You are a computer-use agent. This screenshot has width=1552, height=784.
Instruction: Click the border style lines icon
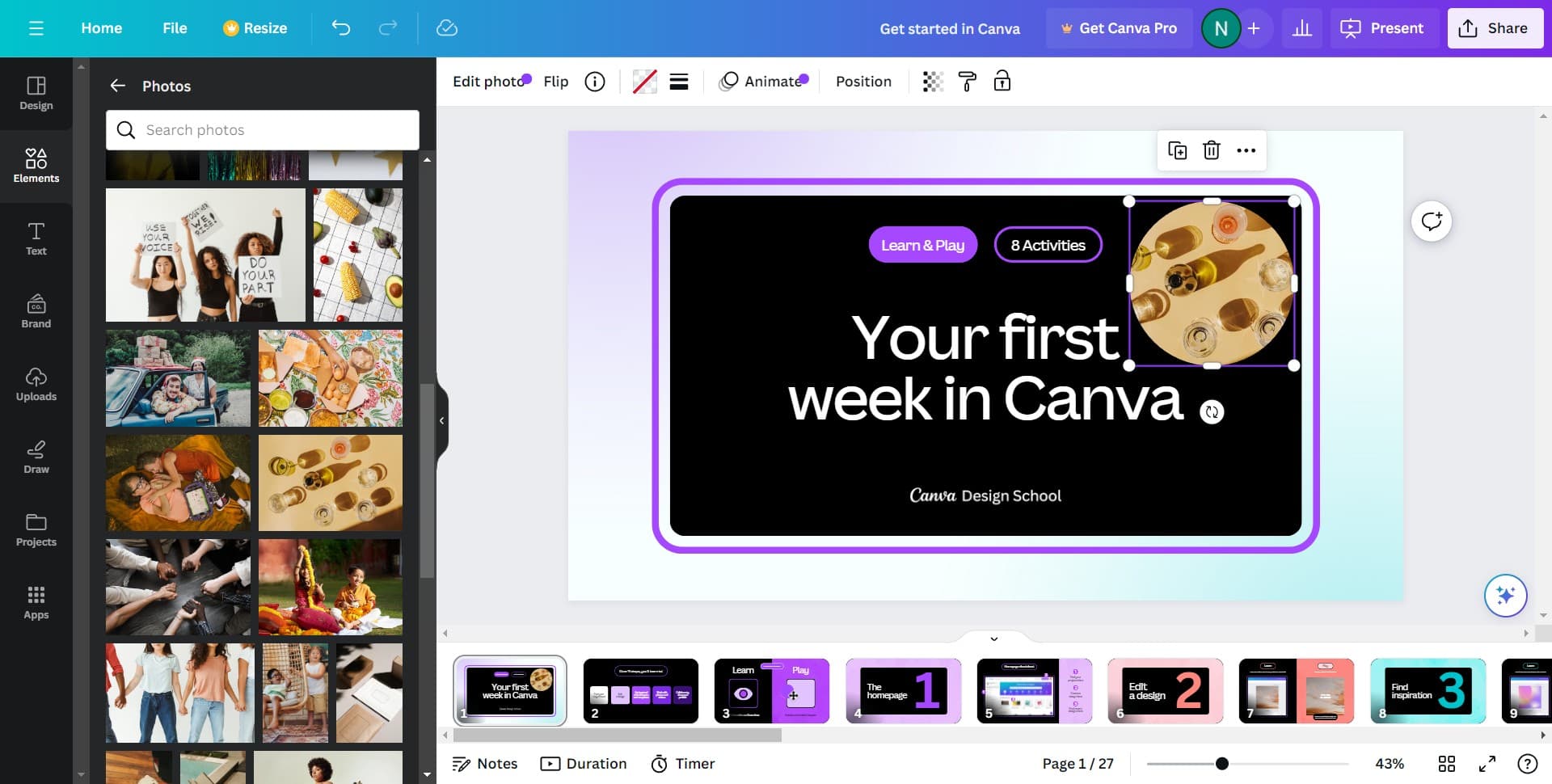[679, 82]
